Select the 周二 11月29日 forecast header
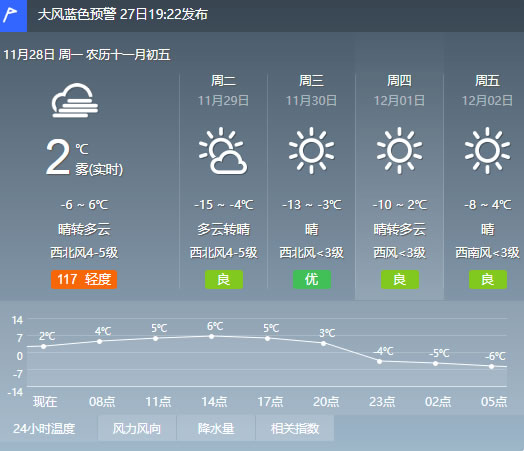This screenshot has height=451, width=524. point(223,90)
